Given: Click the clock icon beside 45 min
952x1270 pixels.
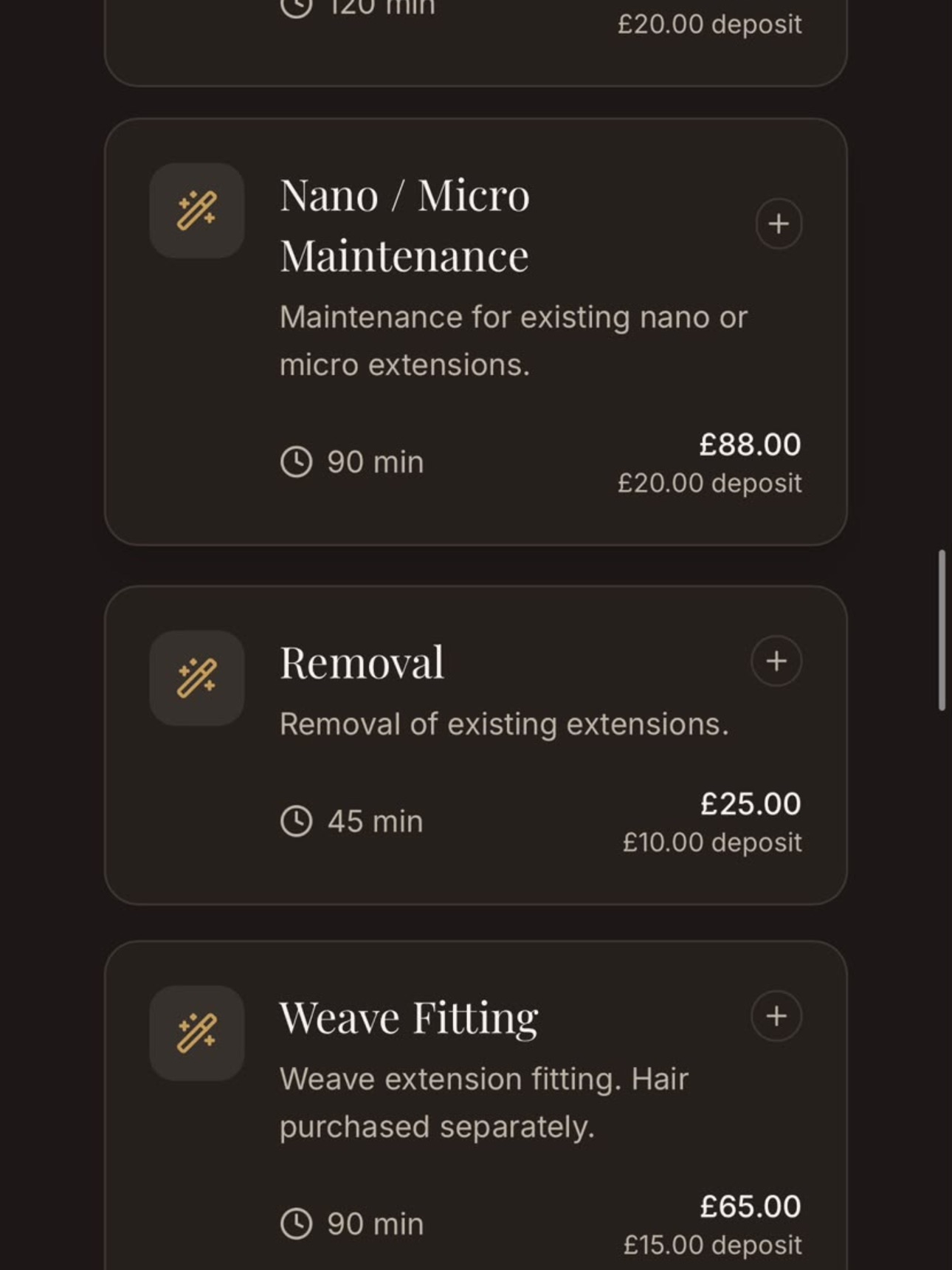Looking at the screenshot, I should click(x=297, y=821).
